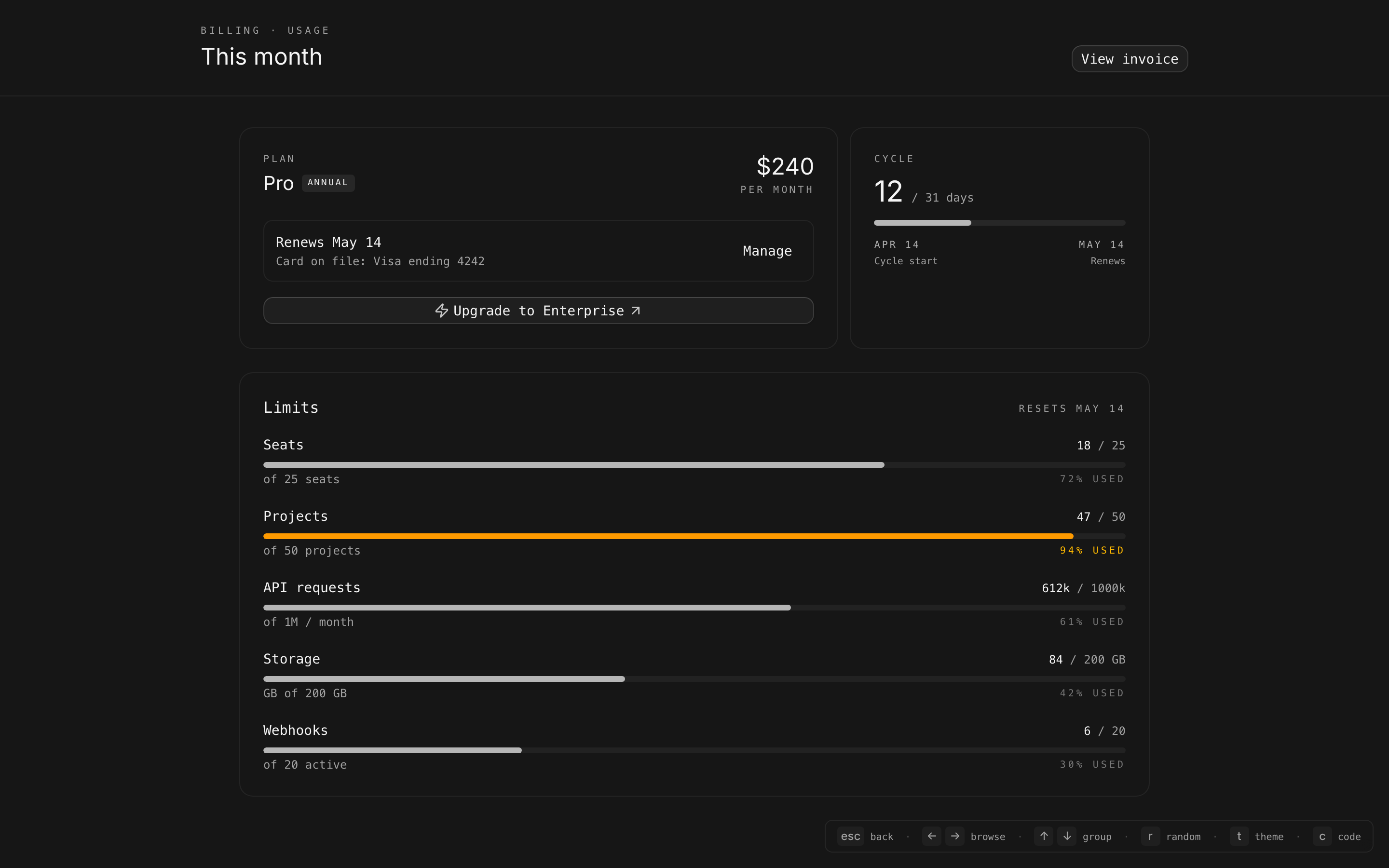The image size is (1389, 868).
Task: Click the r random key hint
Action: [x=1150, y=837]
